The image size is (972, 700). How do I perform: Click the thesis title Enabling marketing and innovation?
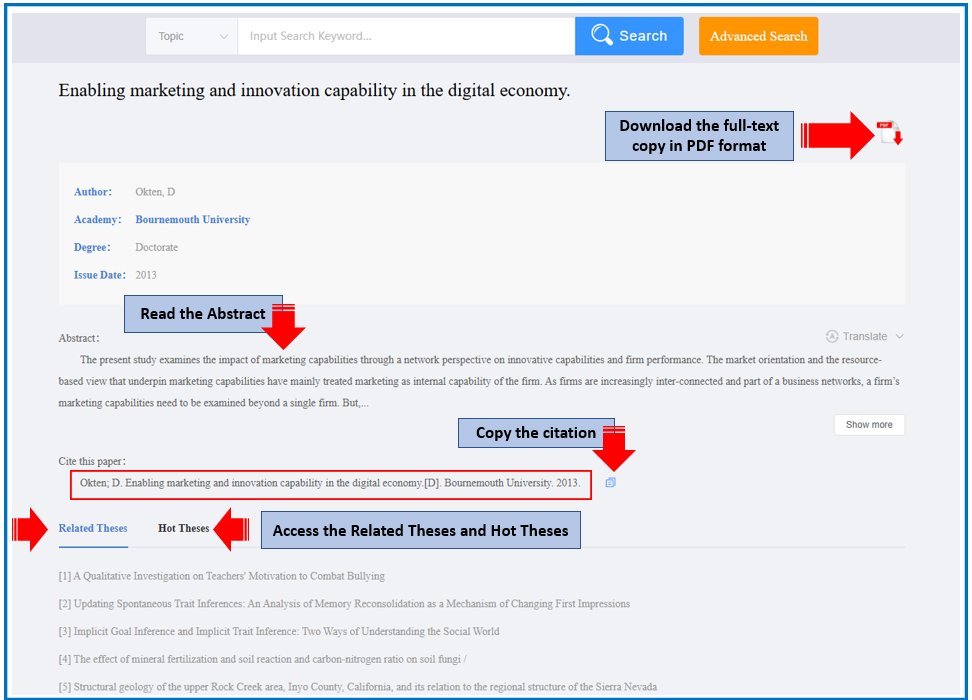[x=314, y=91]
